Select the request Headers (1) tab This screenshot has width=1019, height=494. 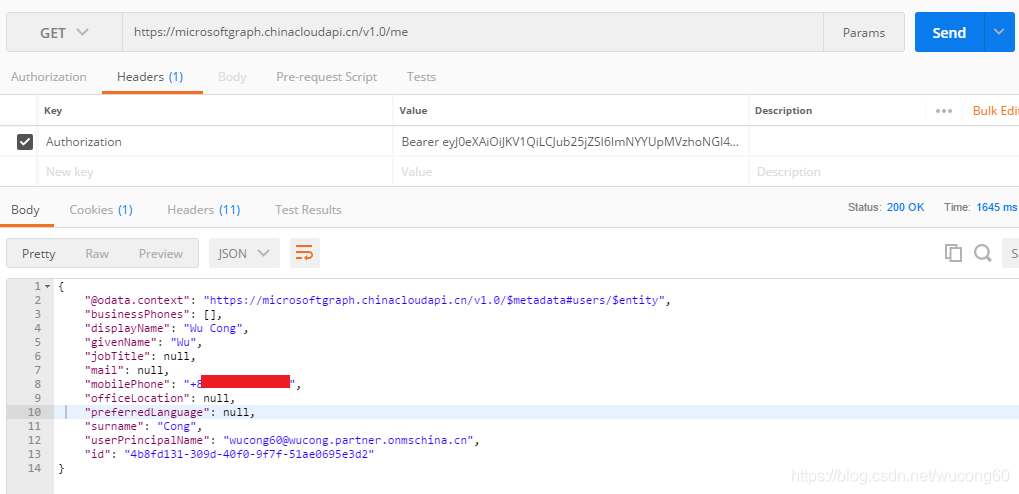[x=150, y=77]
